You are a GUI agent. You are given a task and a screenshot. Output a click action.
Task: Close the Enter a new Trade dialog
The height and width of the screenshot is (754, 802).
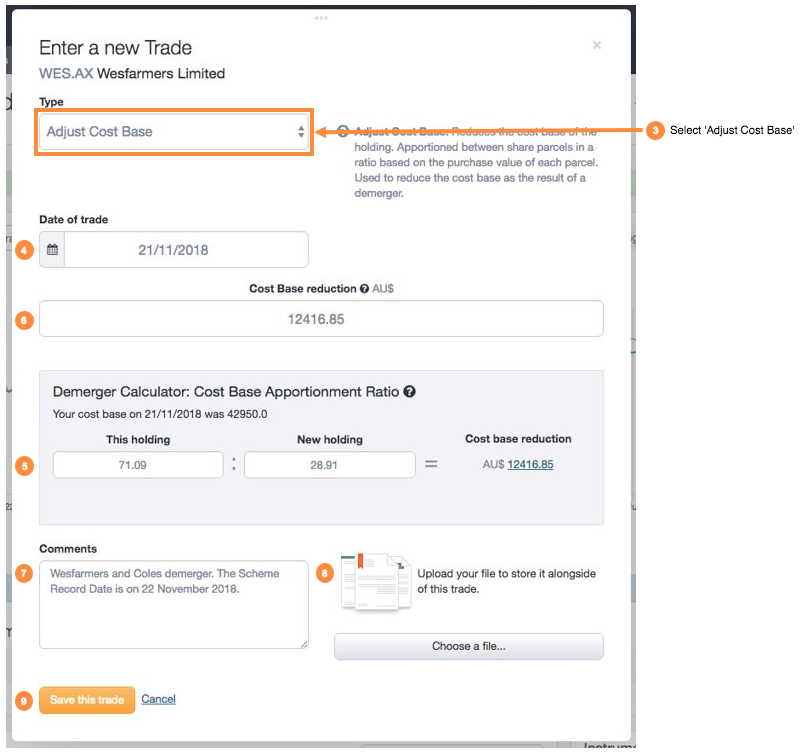(x=596, y=45)
